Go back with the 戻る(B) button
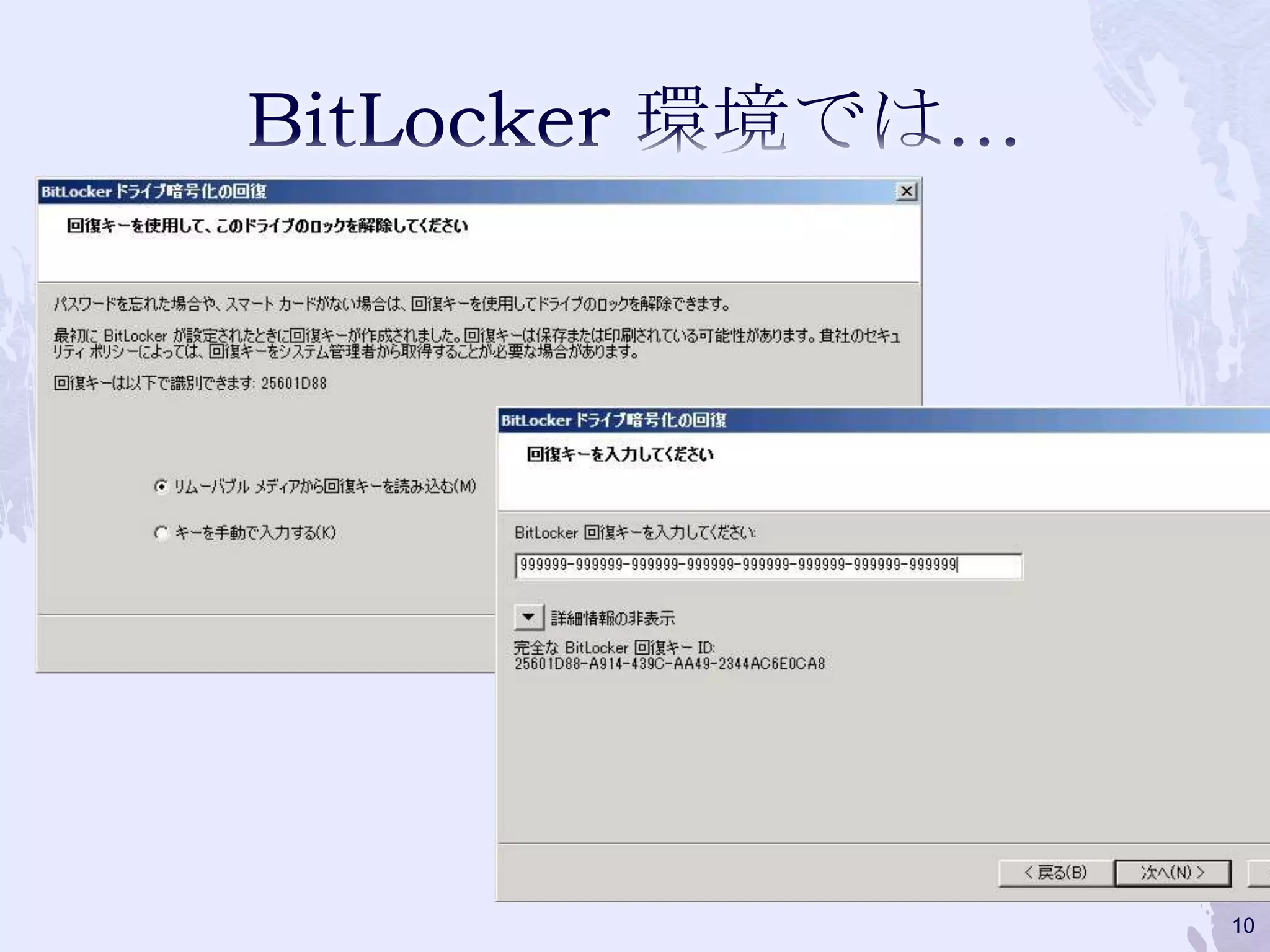The height and width of the screenshot is (952, 1270). point(1055,873)
